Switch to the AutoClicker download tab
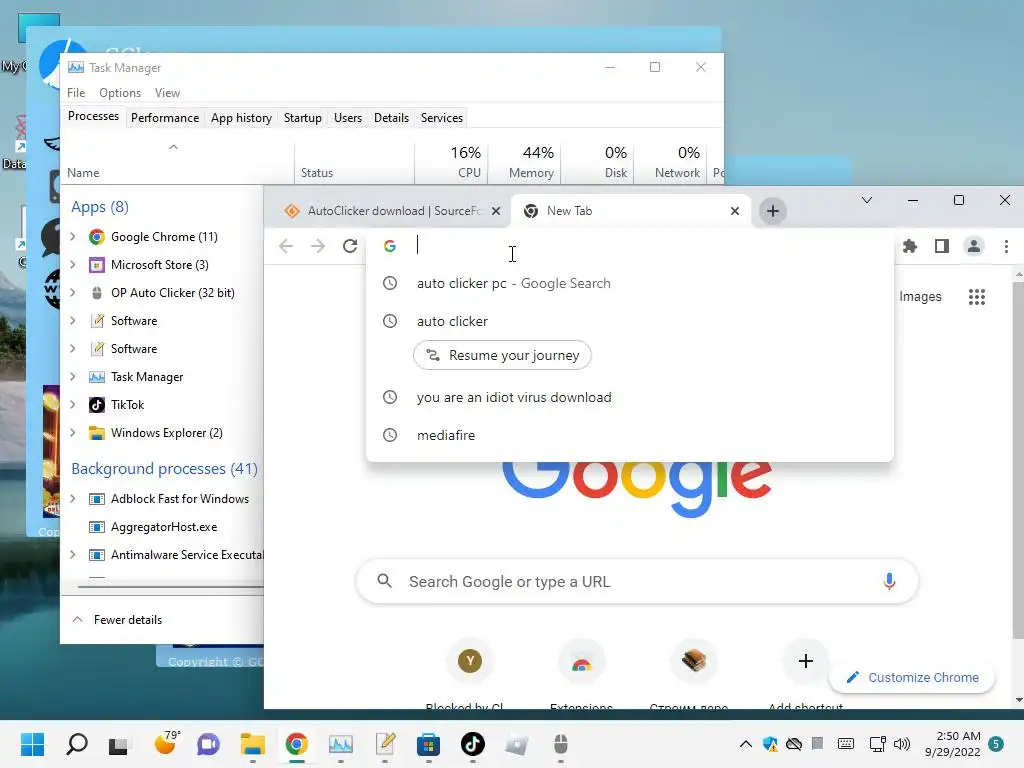Image resolution: width=1024 pixels, height=768 pixels. (392, 211)
